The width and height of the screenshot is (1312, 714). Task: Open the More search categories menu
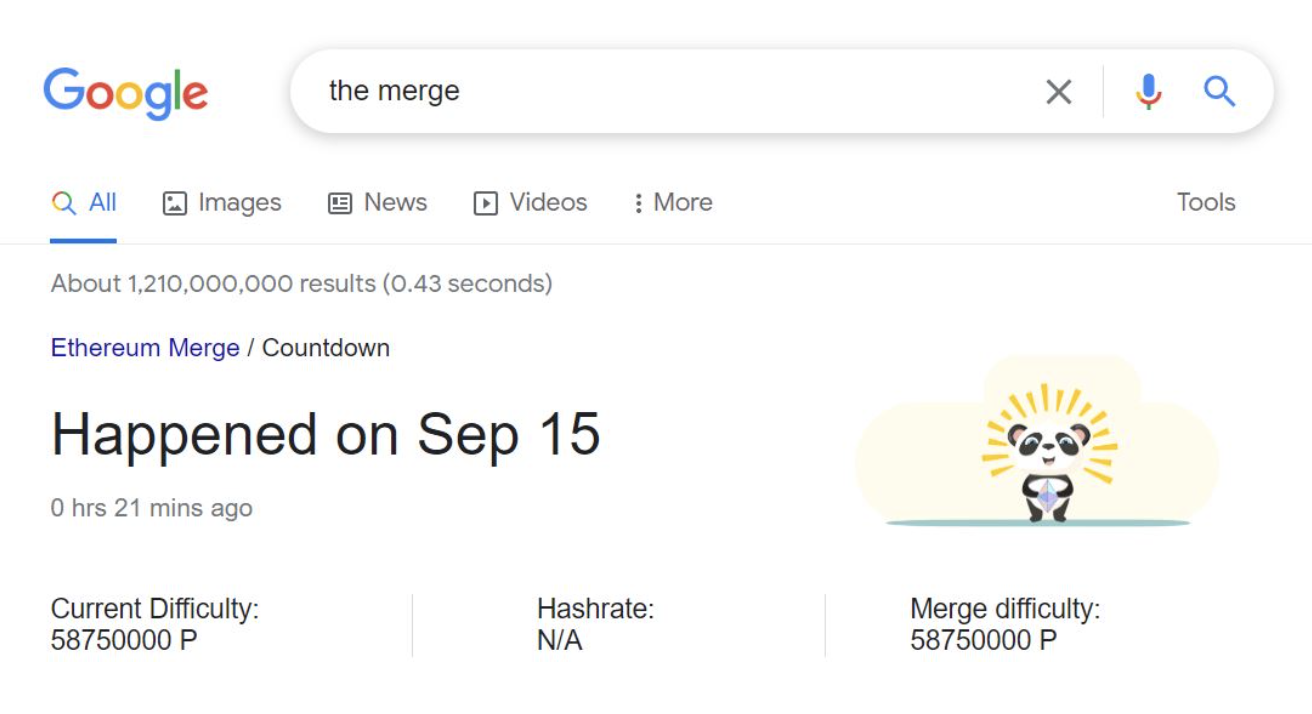(682, 202)
